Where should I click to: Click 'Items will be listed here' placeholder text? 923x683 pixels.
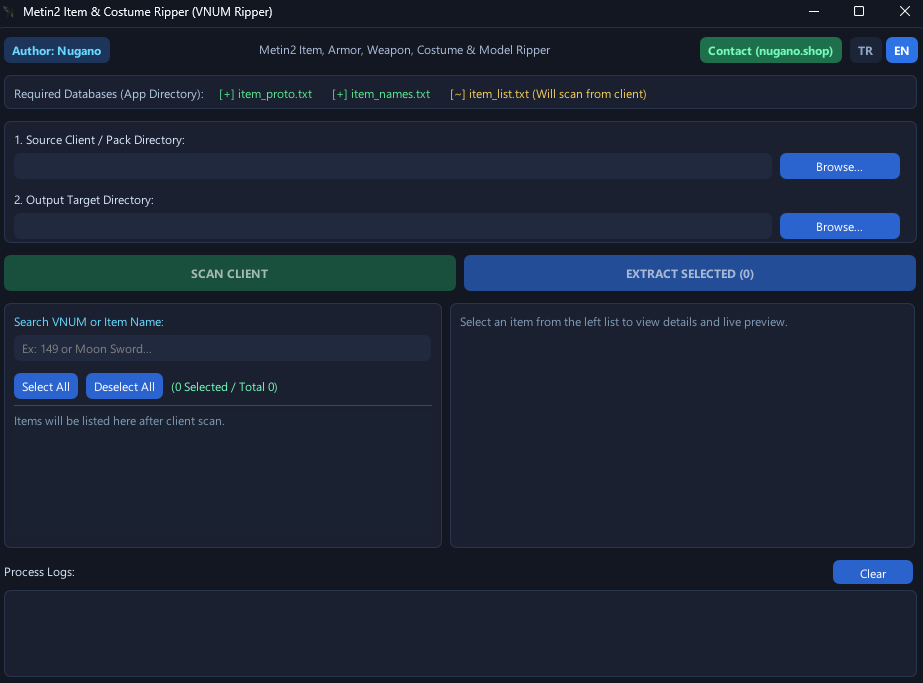119,421
